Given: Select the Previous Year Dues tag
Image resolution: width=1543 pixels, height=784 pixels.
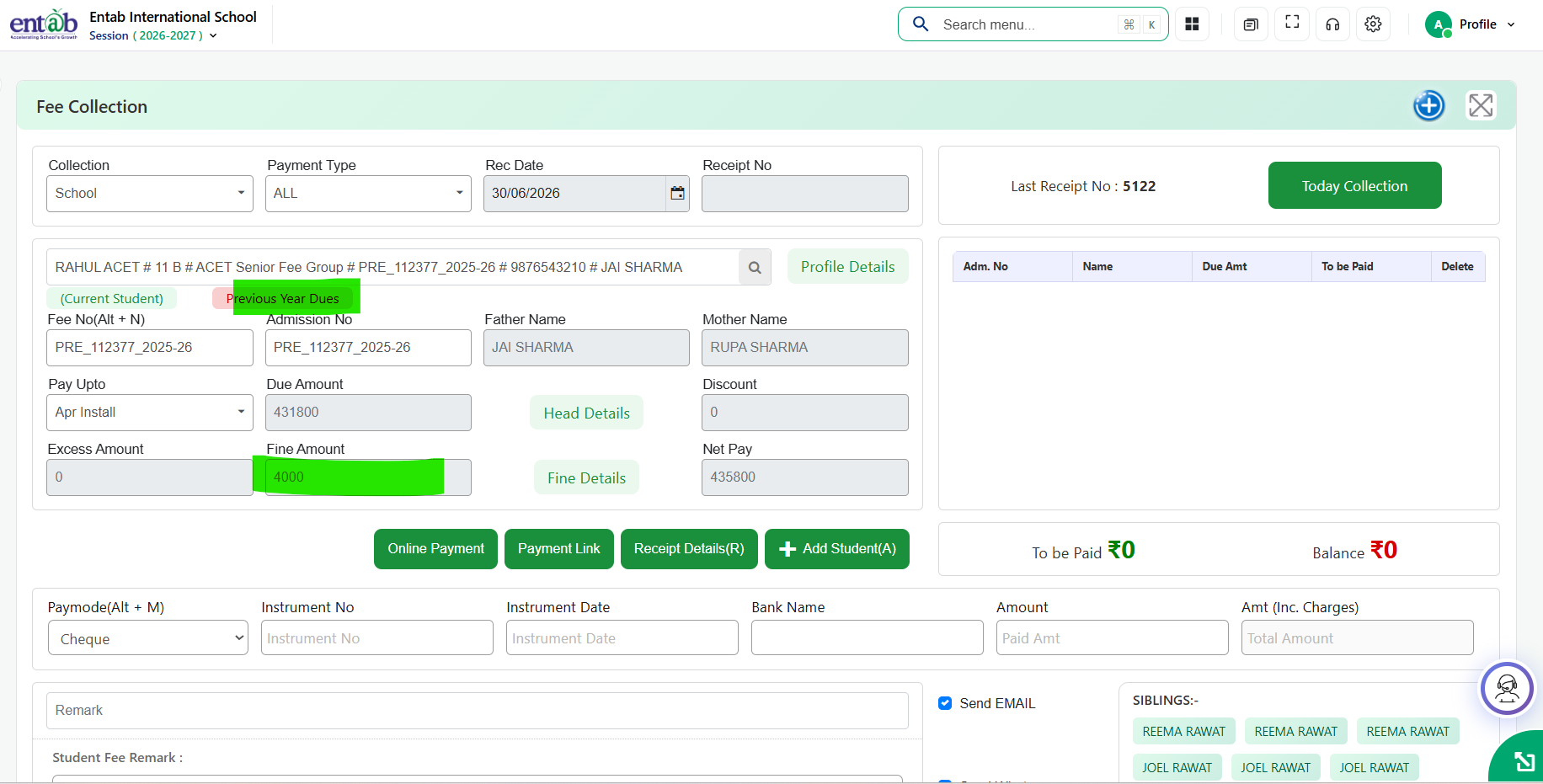Looking at the screenshot, I should [283, 298].
